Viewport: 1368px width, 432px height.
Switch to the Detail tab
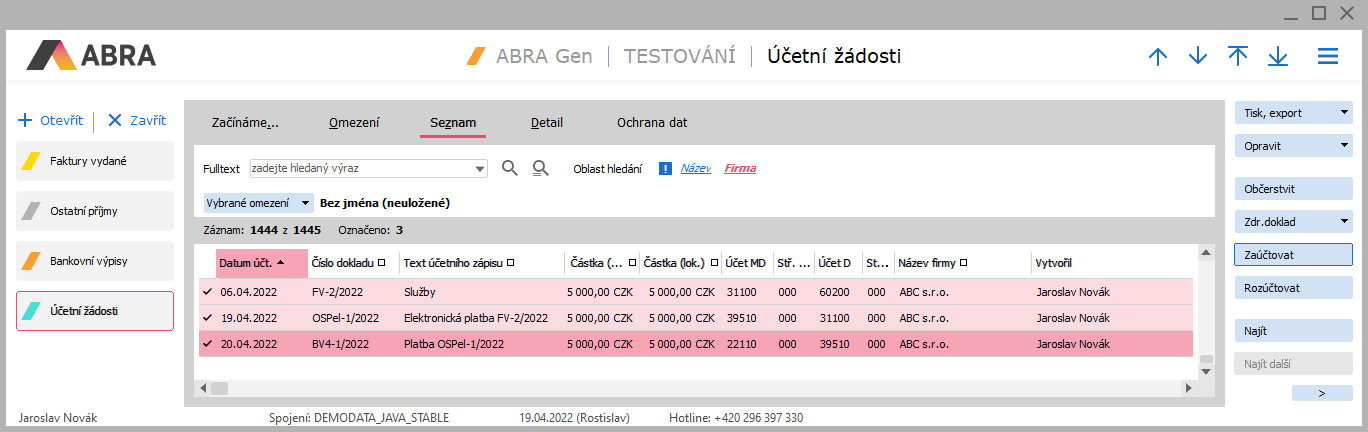(x=547, y=123)
